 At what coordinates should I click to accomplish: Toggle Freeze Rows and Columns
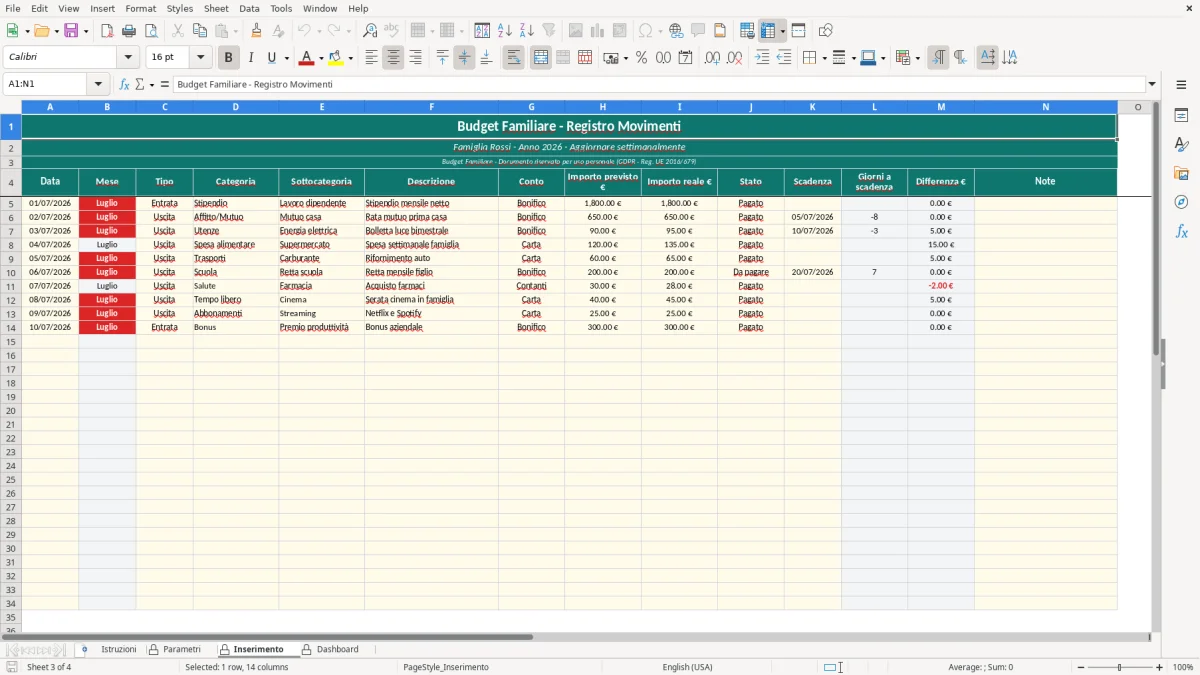click(x=768, y=31)
